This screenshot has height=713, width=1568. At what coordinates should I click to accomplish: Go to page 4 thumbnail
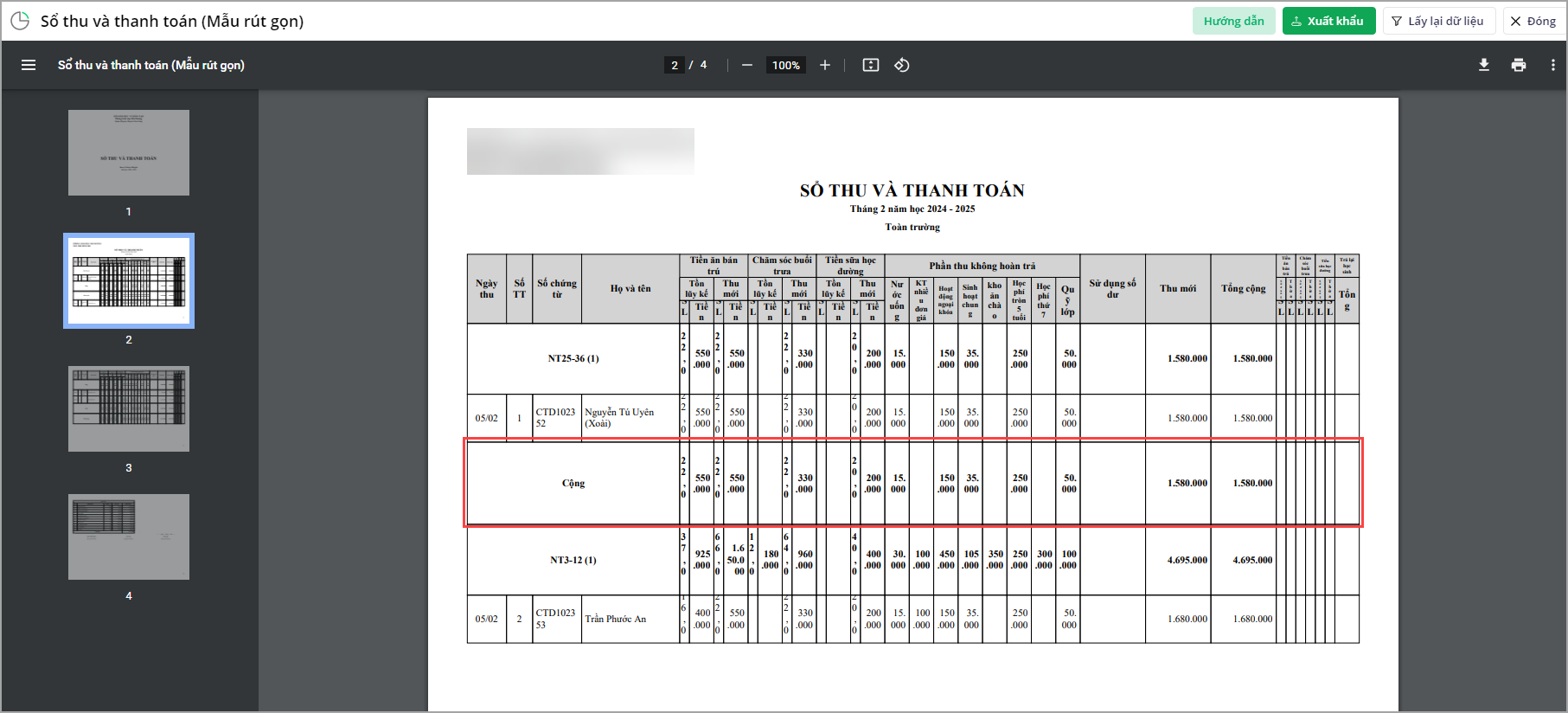129,536
